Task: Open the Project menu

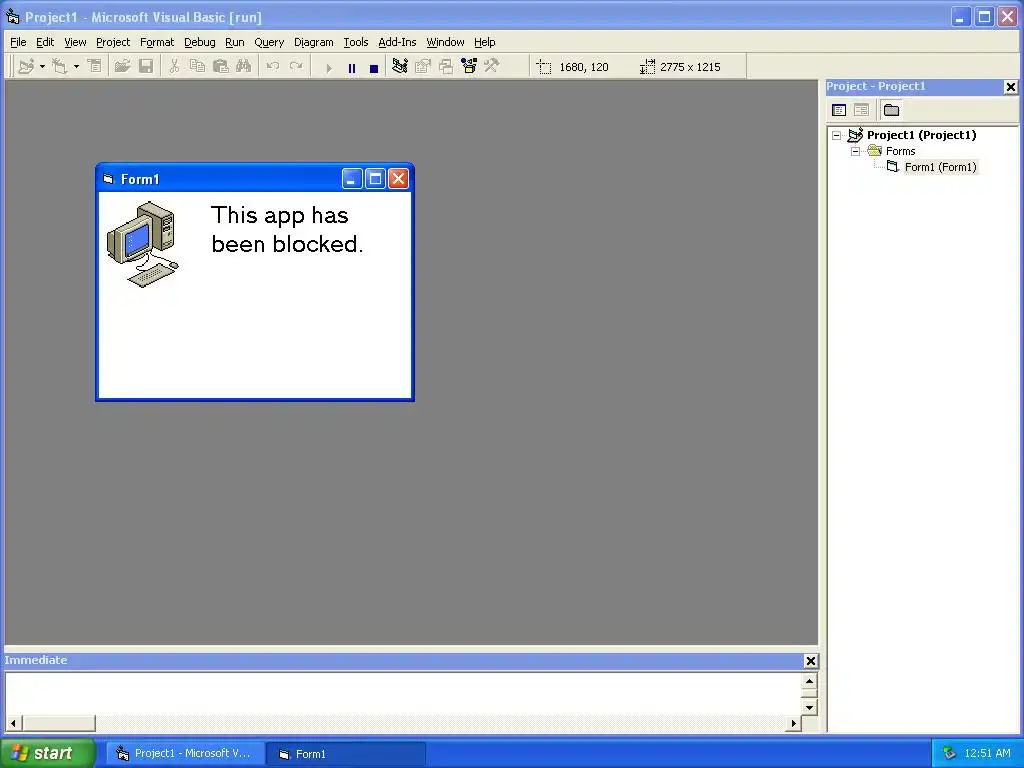Action: [x=113, y=42]
